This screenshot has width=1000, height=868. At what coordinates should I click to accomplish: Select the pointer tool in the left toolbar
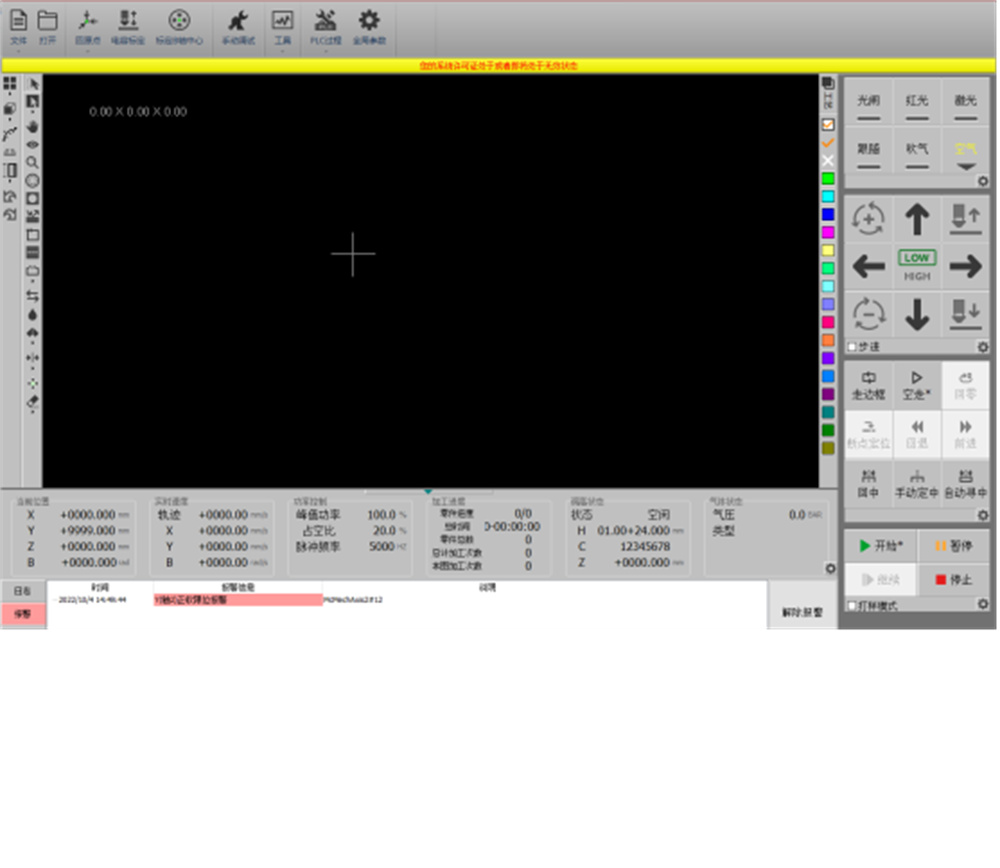33,85
